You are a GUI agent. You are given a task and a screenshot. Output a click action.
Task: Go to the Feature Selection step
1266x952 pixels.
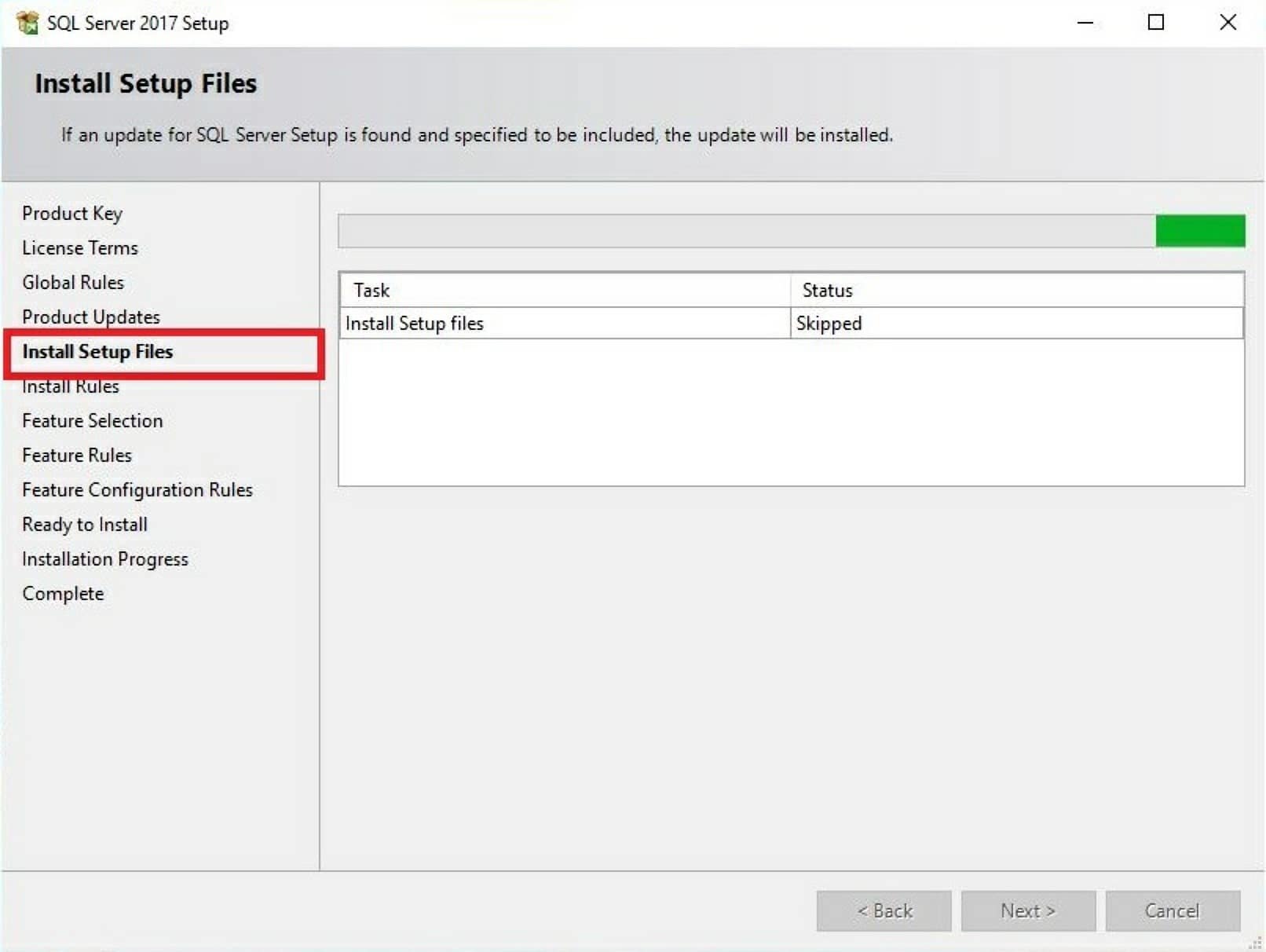(93, 421)
